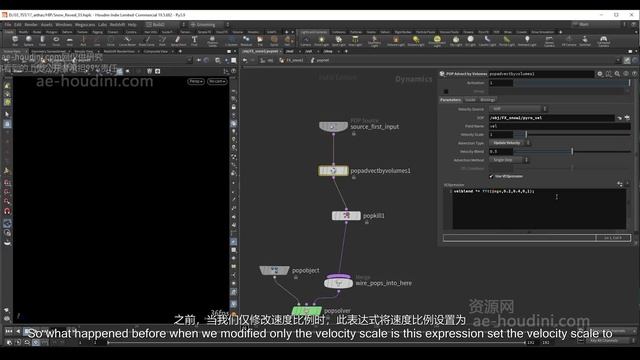
Task: Select the File shelf tool
Action: [260, 40]
